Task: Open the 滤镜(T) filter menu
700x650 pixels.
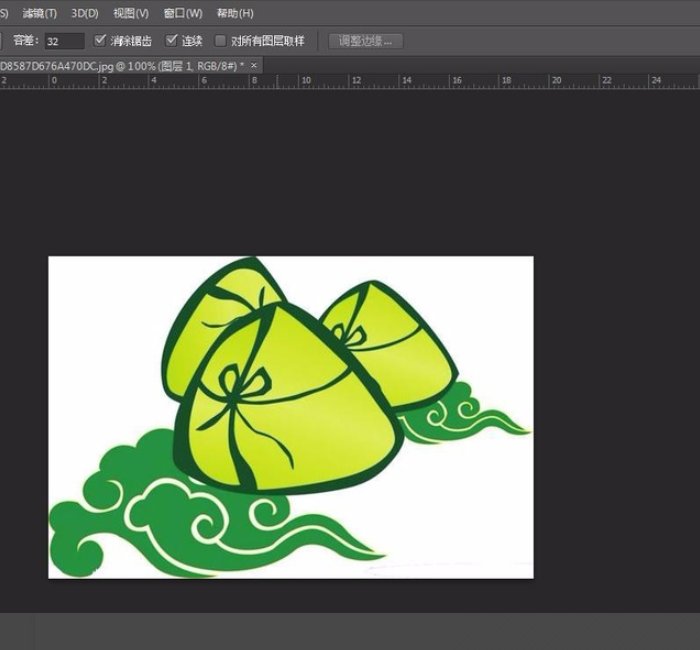Action: tap(39, 13)
